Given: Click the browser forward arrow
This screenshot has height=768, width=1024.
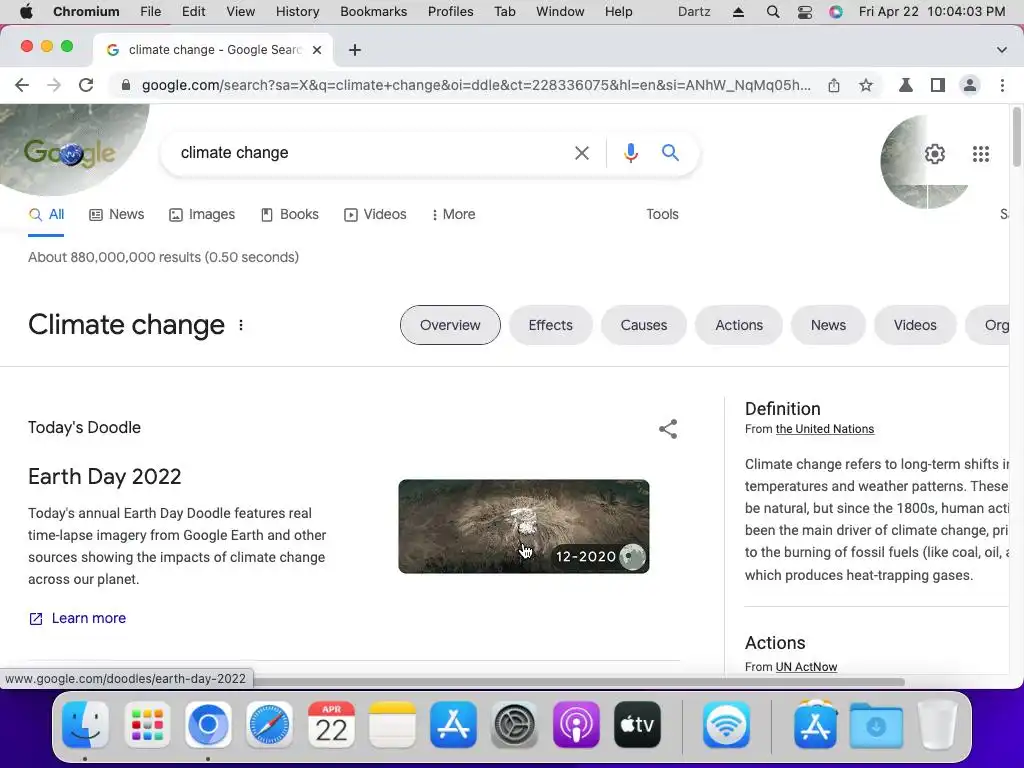Looking at the screenshot, I should click(x=54, y=85).
